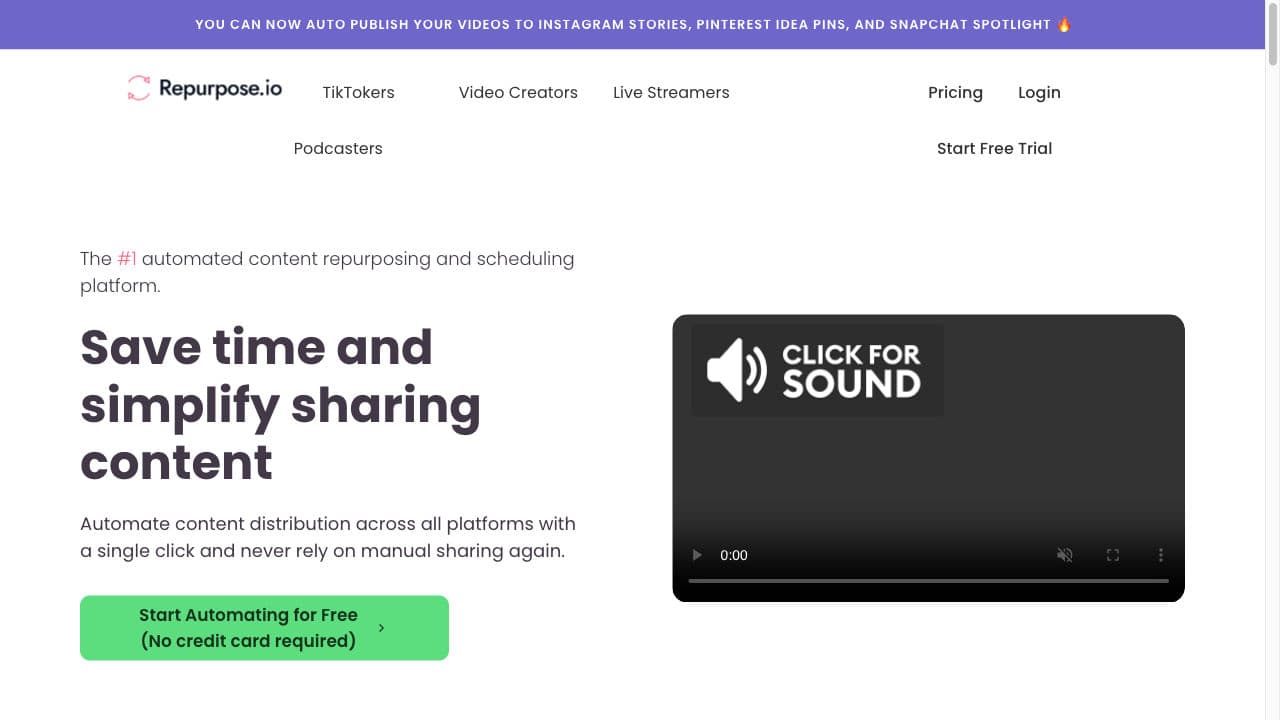Open the video's three-dot options menu
This screenshot has height=720, width=1280.
point(1160,555)
